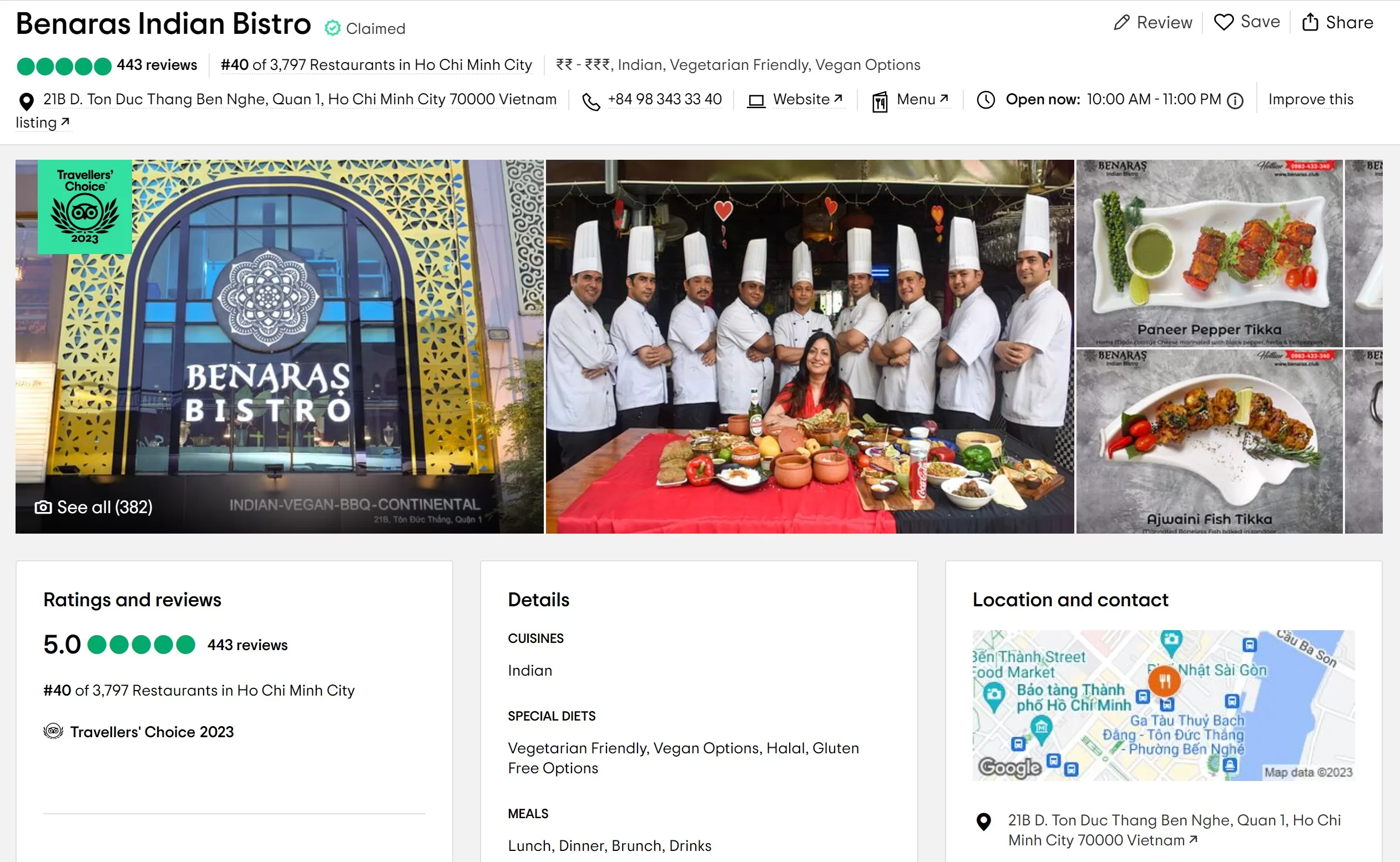This screenshot has width=1400, height=862.
Task: Click the Location and contact heading
Action: (x=1070, y=600)
